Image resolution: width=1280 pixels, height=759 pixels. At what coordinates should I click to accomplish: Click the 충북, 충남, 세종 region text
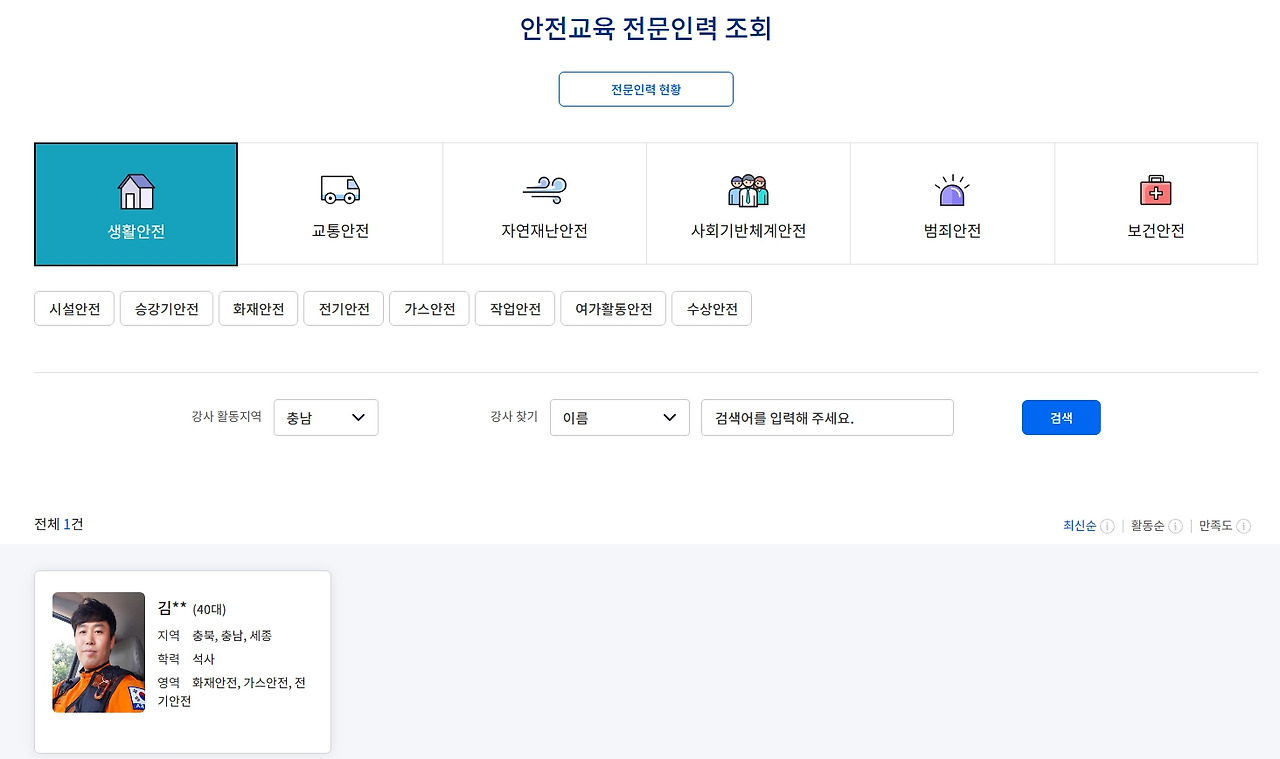pos(232,636)
